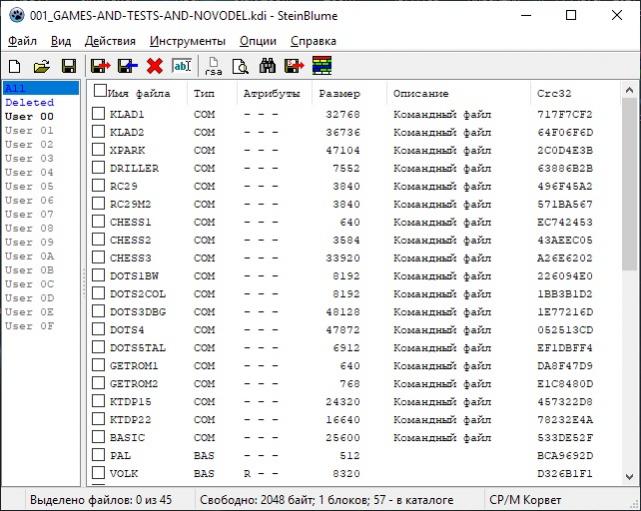Open the Инструменты menu
The width and height of the screenshot is (641, 511).
[x=187, y=41]
